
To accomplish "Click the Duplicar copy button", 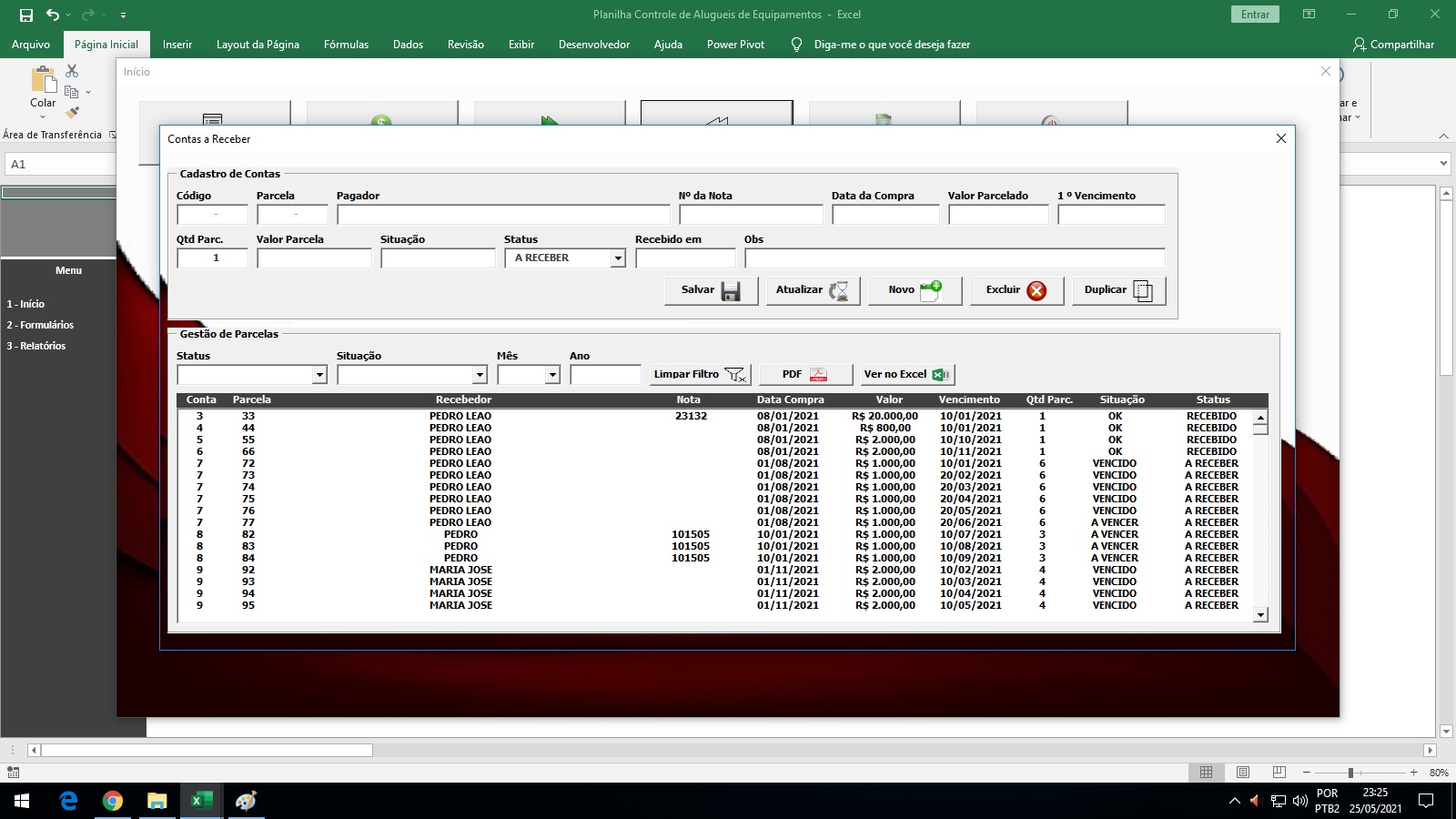I will 1118,290.
